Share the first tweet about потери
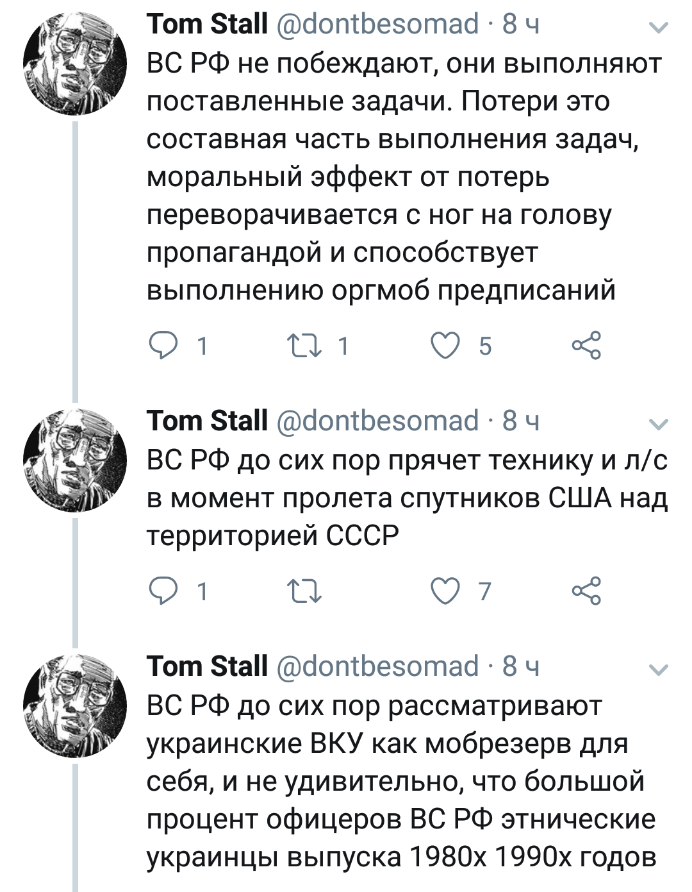 587,345
